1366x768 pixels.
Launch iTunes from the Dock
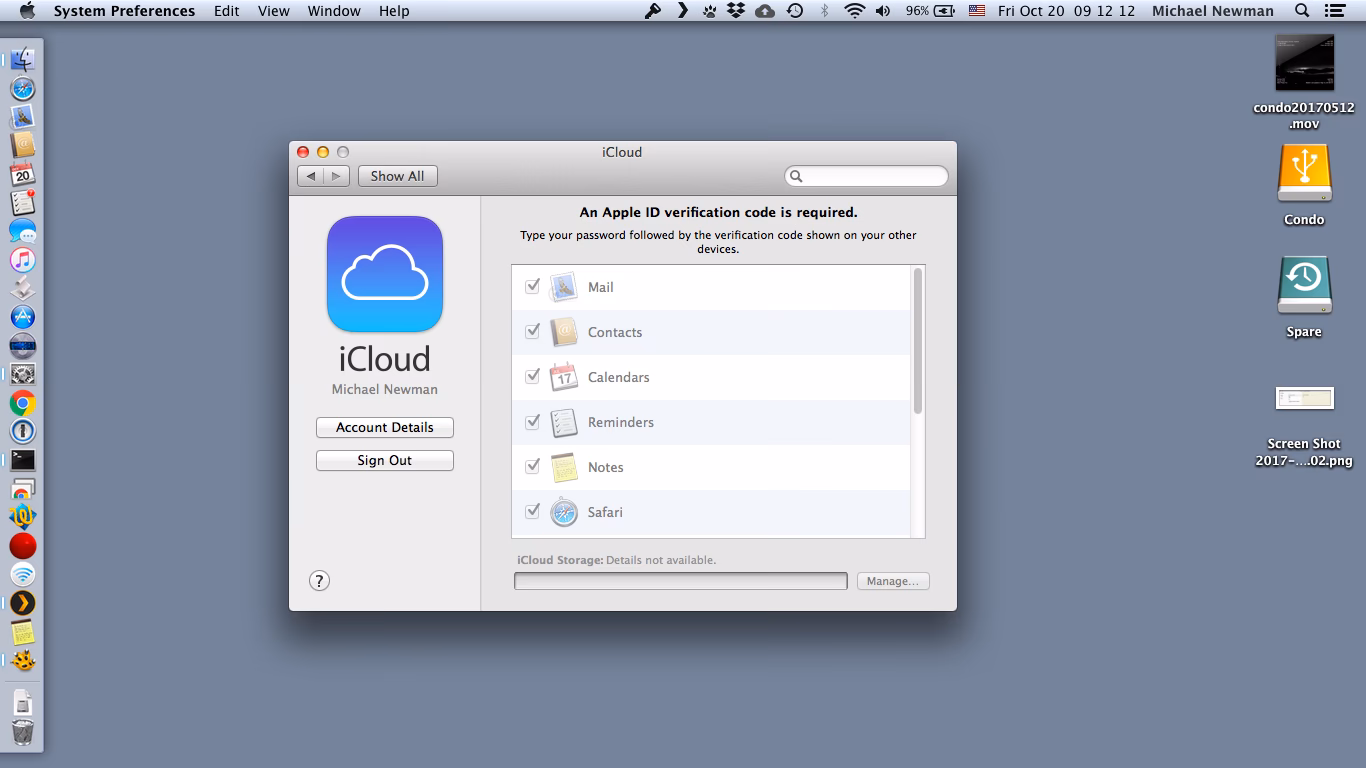pos(22,260)
